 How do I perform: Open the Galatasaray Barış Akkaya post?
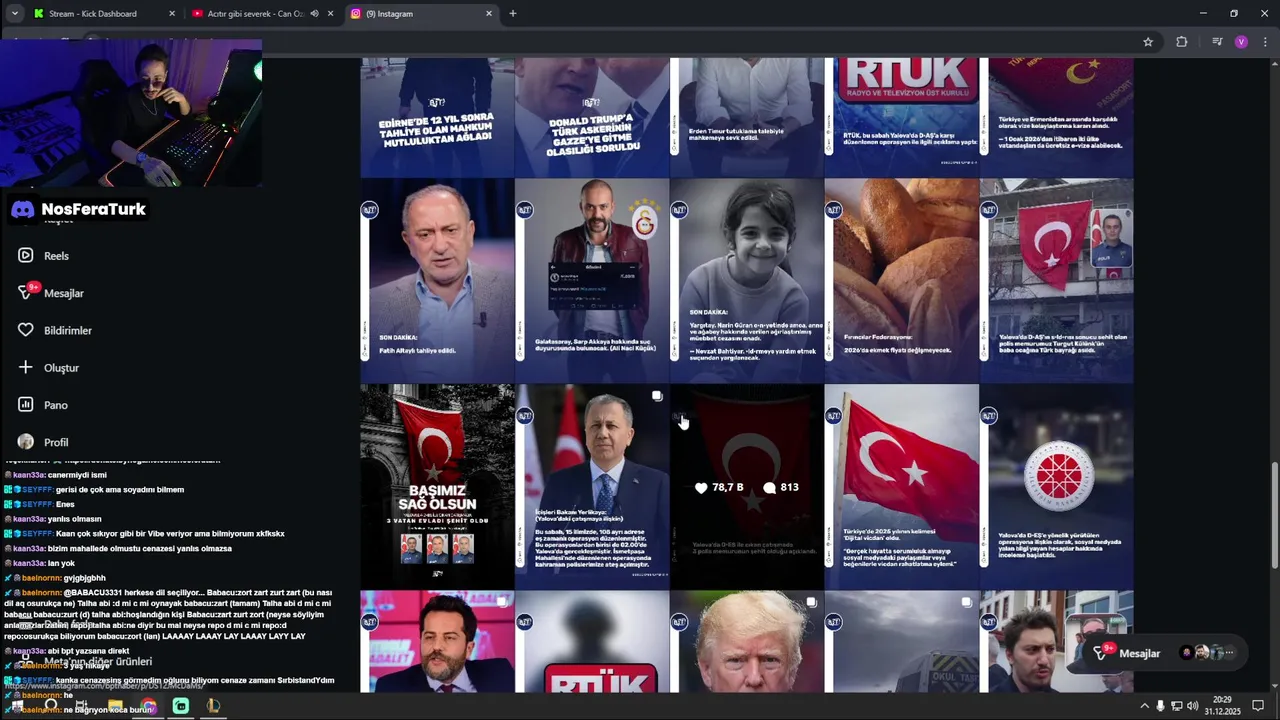click(592, 281)
